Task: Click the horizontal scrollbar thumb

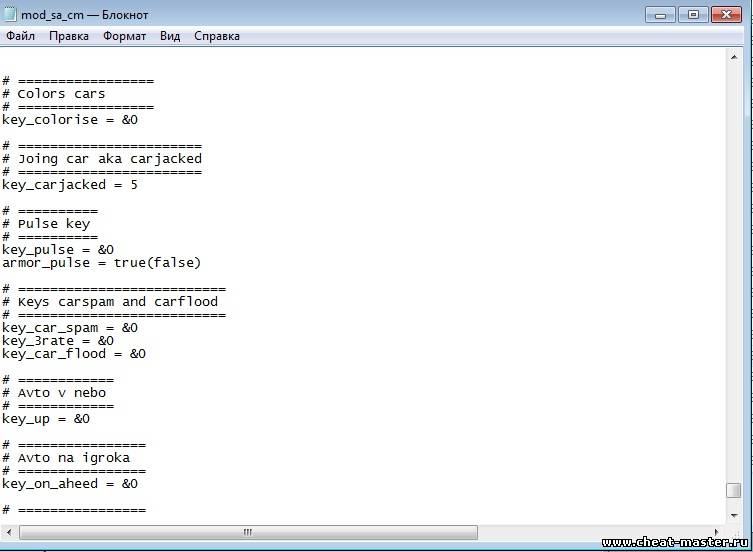Action: (247, 532)
